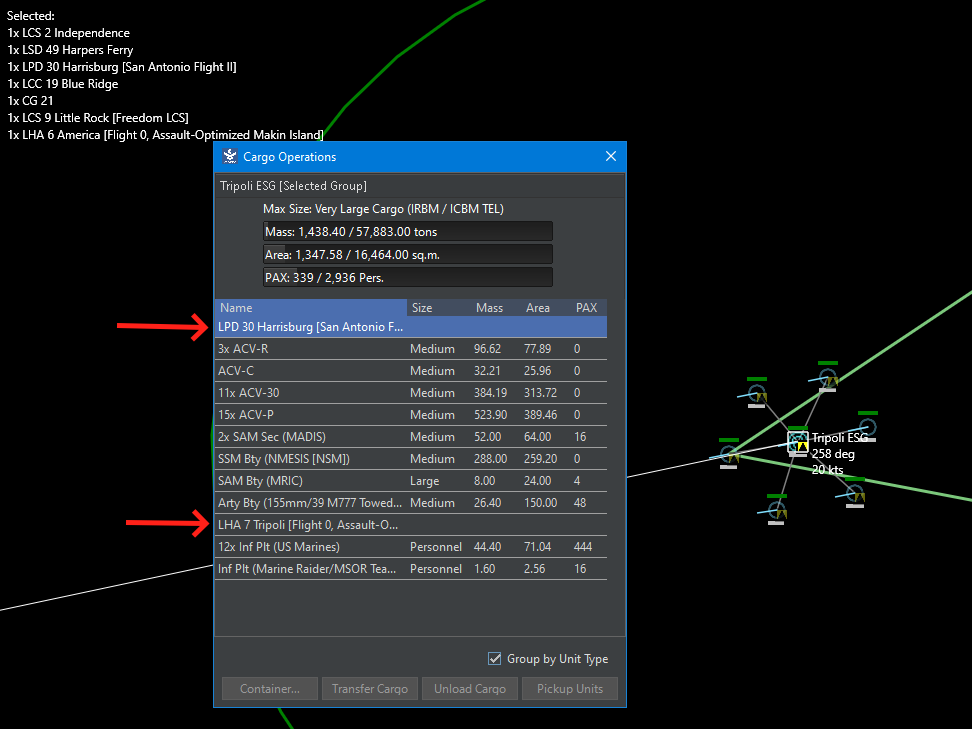Screen dimensions: 972x729
Task: Close the Cargo Operations dialog
Action: [x=611, y=156]
